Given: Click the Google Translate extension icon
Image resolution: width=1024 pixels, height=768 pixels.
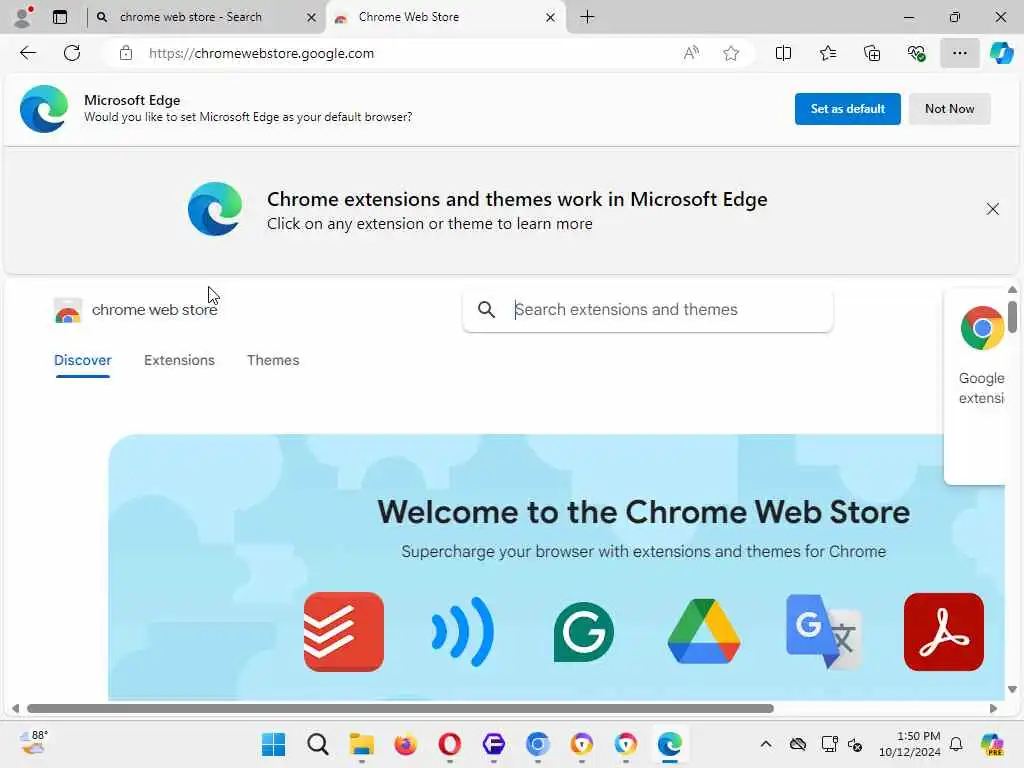Looking at the screenshot, I should coord(824,632).
